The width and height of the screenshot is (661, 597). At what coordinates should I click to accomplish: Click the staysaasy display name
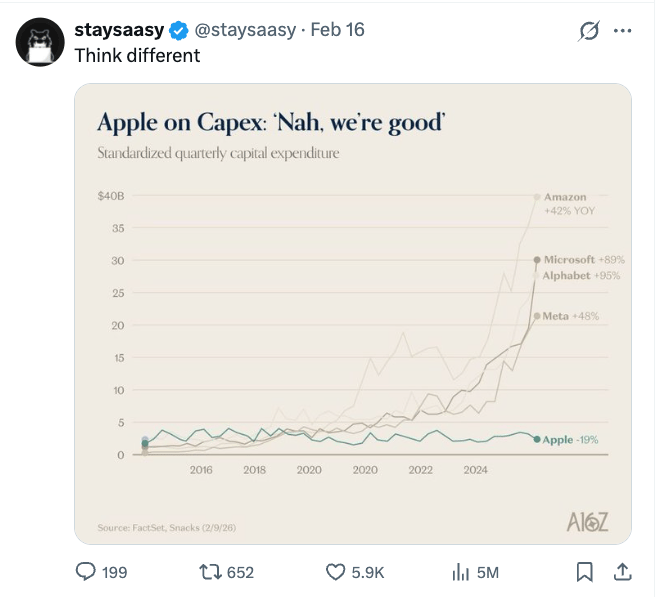click(x=118, y=29)
